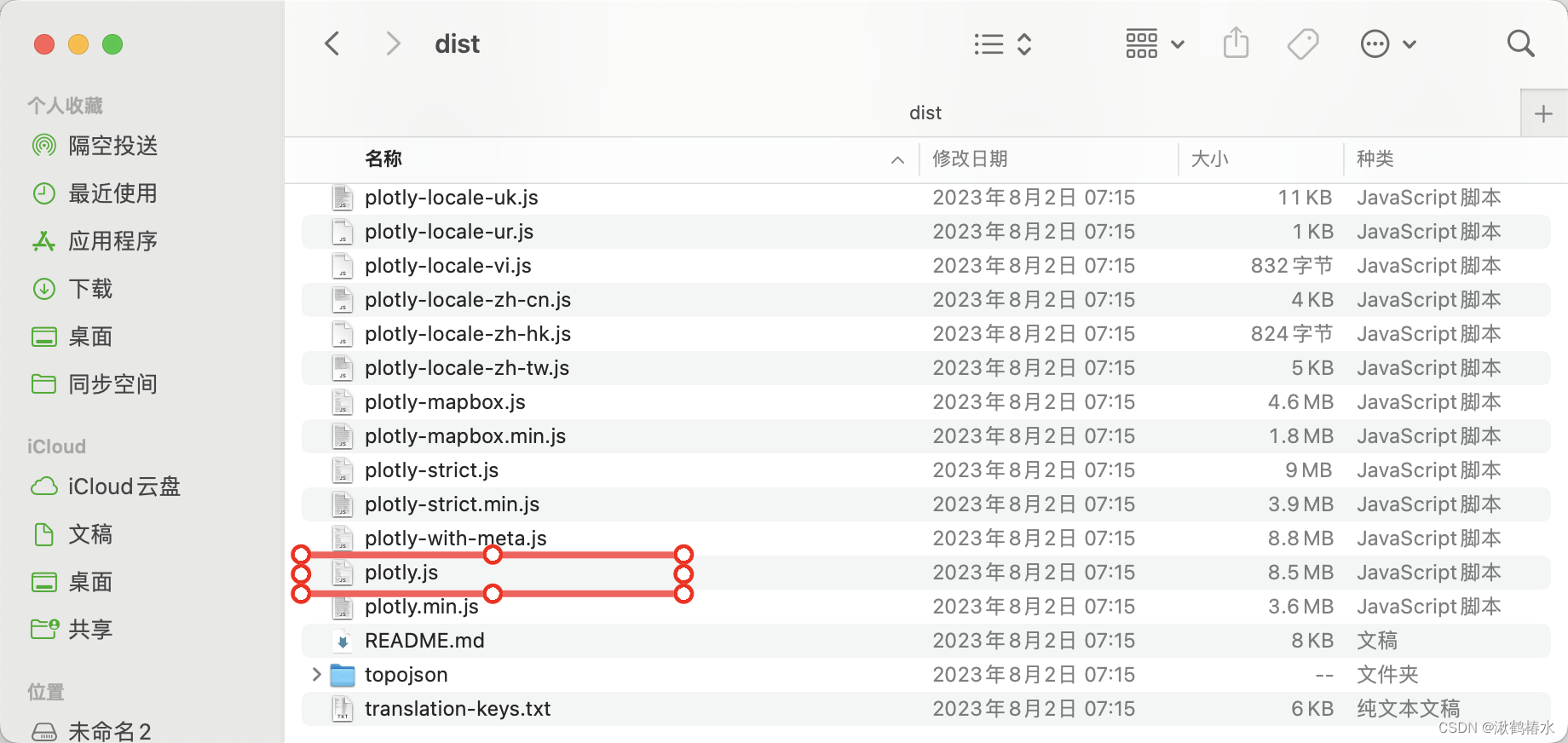Expand the topojson folder
Screen dimensions: 1568x743
click(x=315, y=674)
